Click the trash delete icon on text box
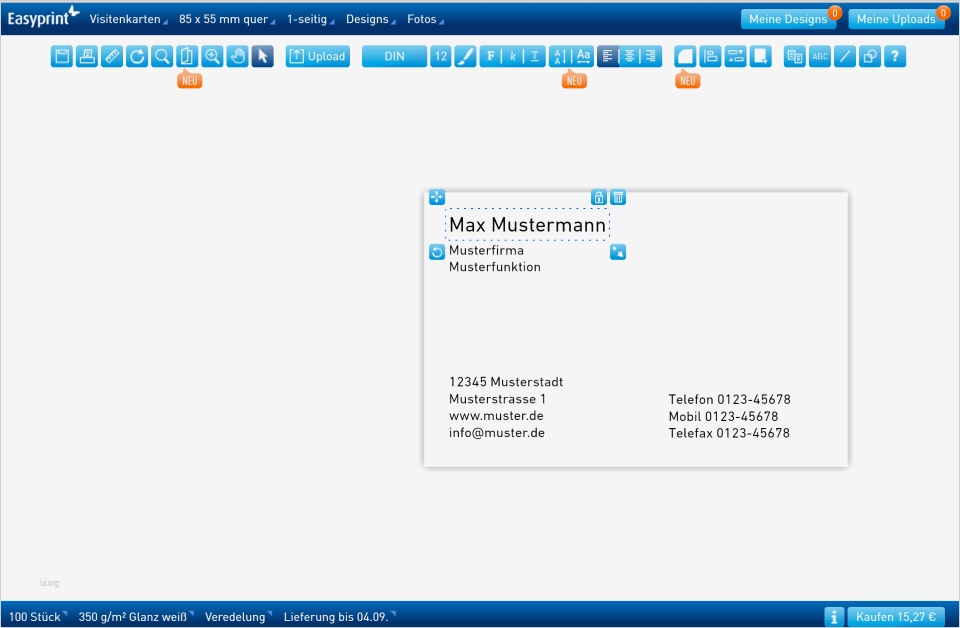 pyautogui.click(x=618, y=197)
